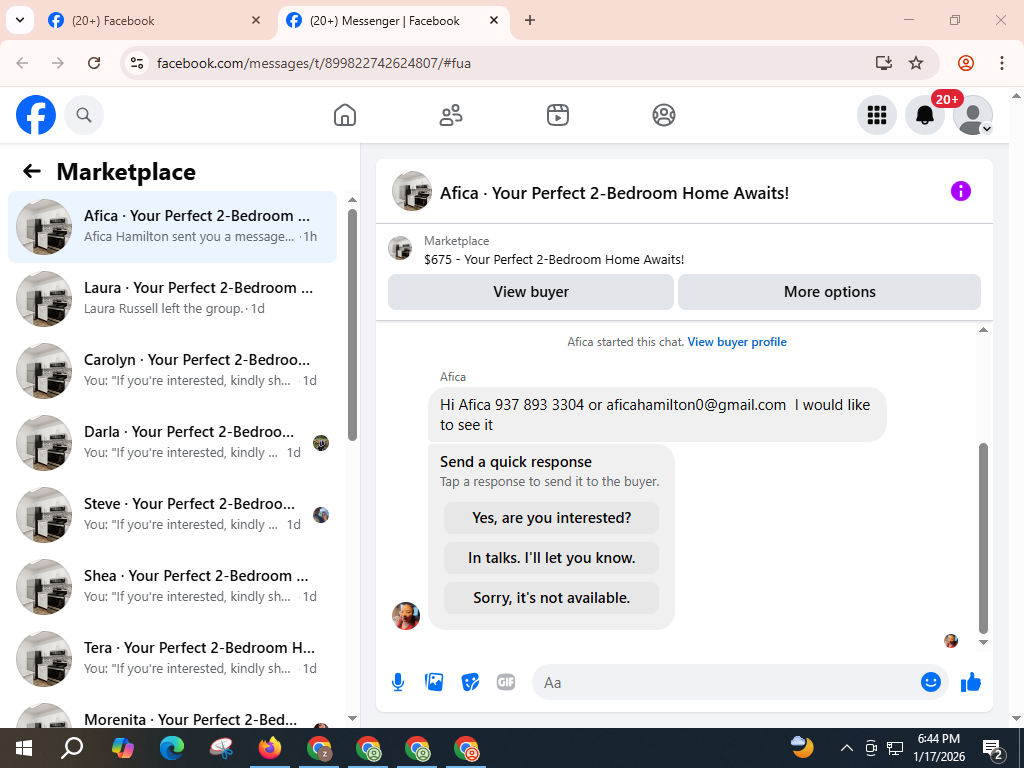The width and height of the screenshot is (1024, 768).
Task: Open conversation info purple icon
Action: pos(961,191)
